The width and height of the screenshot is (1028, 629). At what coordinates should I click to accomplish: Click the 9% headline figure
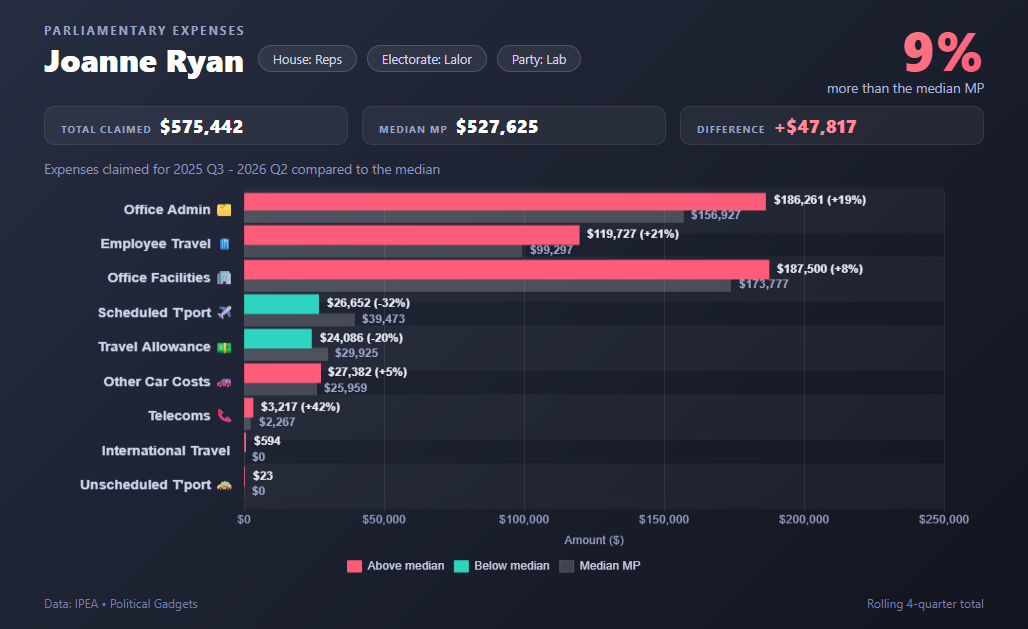coord(943,53)
